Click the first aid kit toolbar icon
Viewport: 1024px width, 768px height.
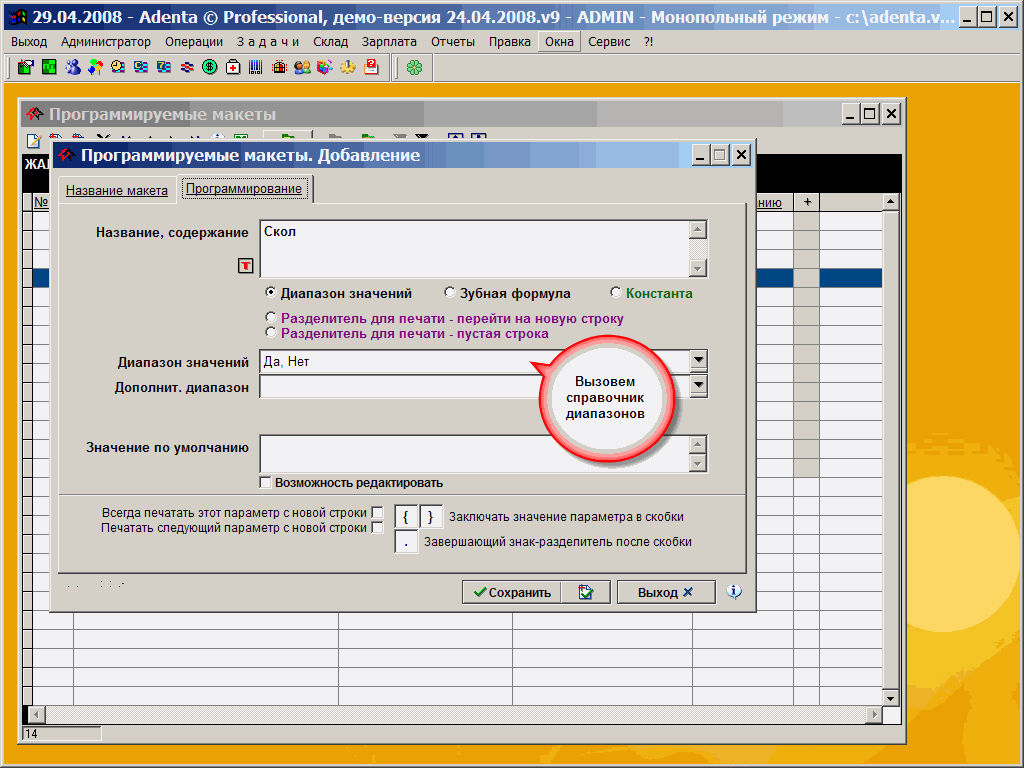(x=233, y=67)
